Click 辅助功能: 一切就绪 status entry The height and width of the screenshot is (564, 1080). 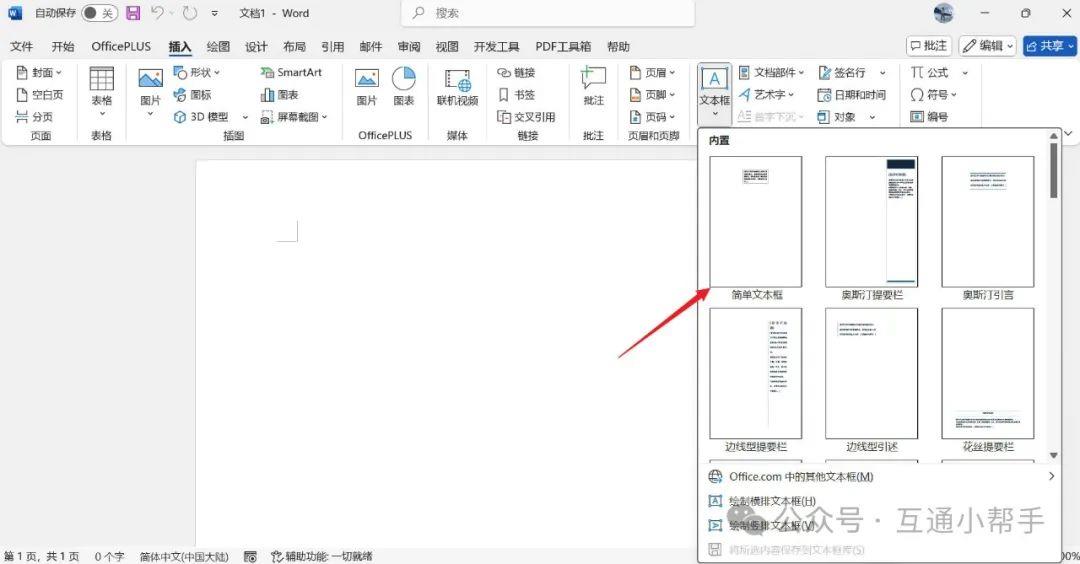(322, 556)
